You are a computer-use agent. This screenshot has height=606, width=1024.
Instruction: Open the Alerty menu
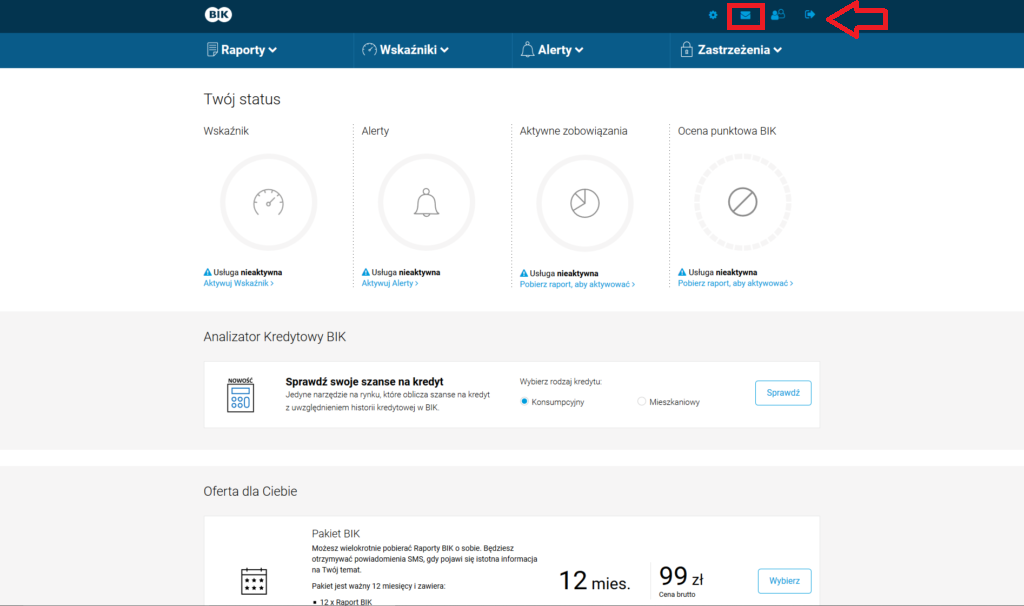[552, 50]
